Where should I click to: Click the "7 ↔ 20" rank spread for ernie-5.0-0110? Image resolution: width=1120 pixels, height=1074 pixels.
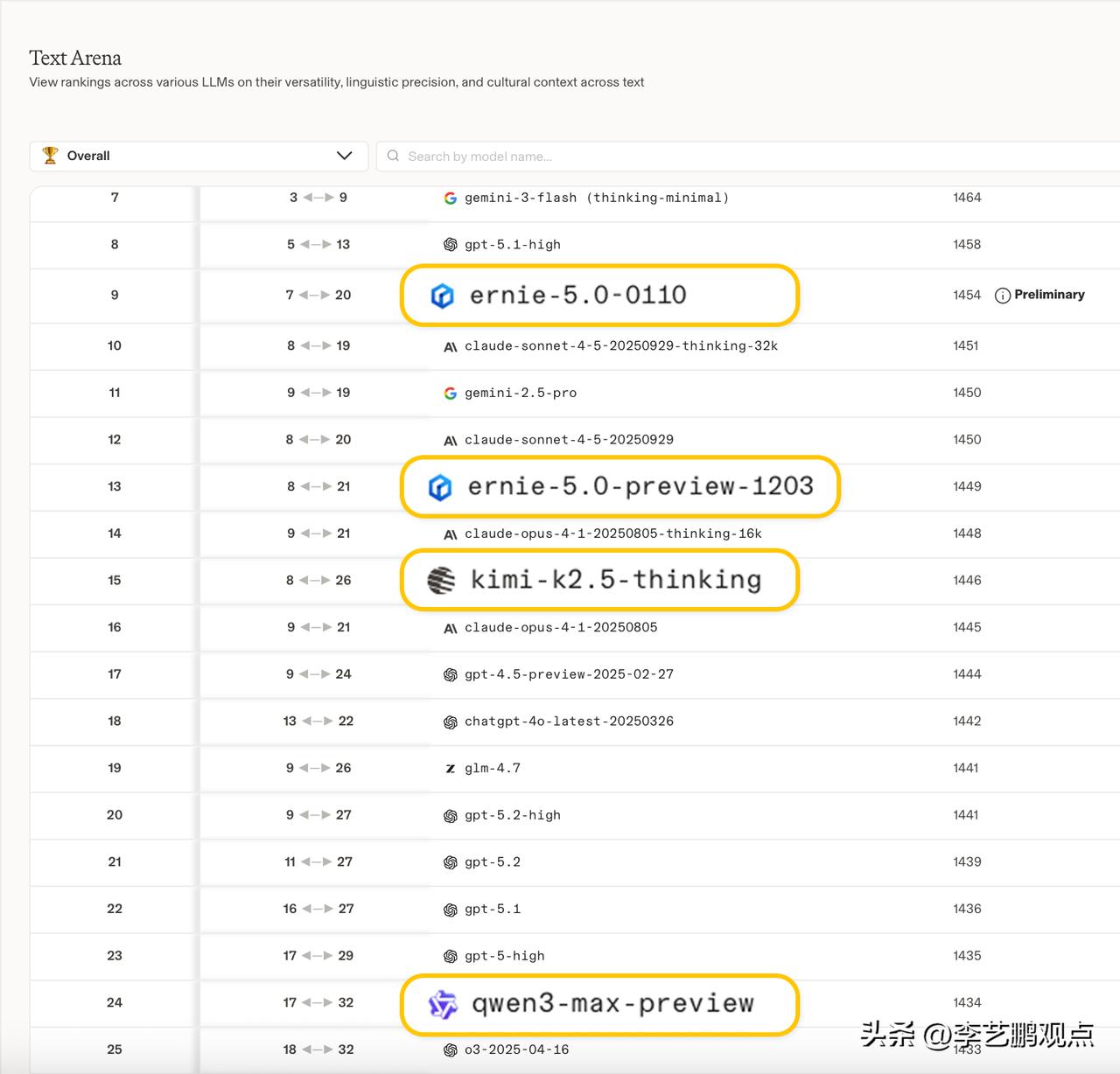[318, 296]
